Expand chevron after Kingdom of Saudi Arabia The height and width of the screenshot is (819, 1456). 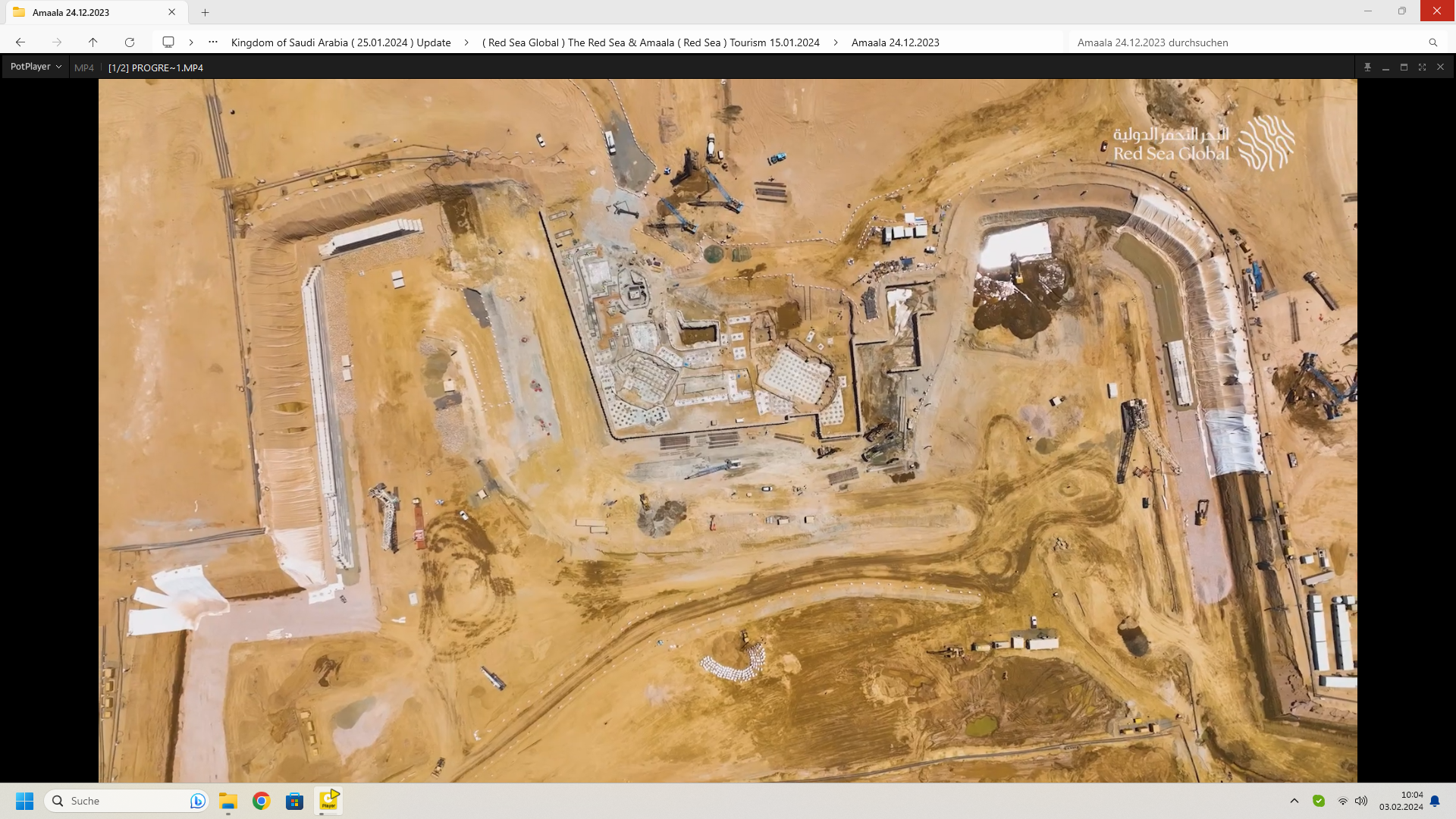[466, 42]
